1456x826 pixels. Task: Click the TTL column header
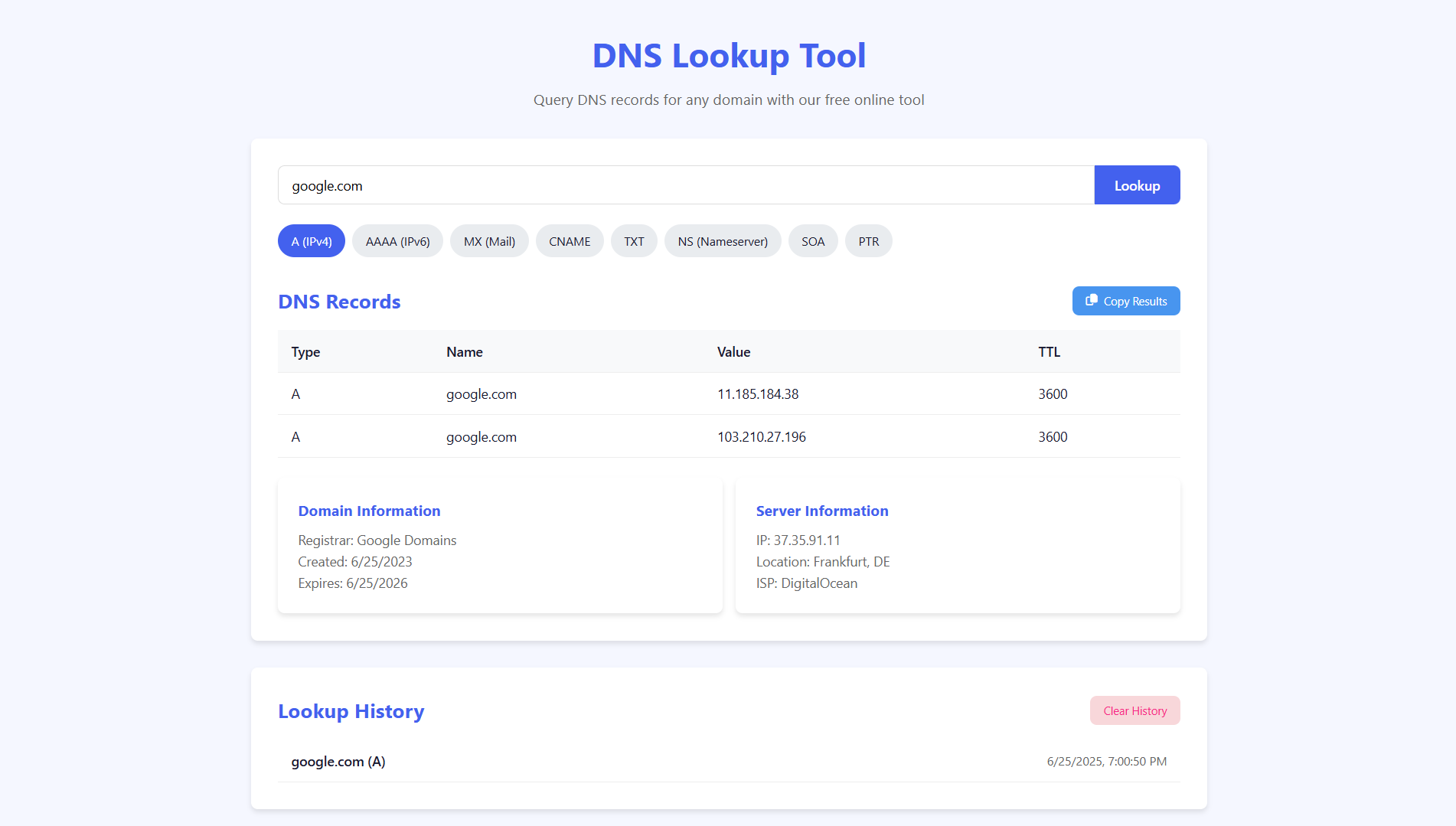coord(1049,352)
